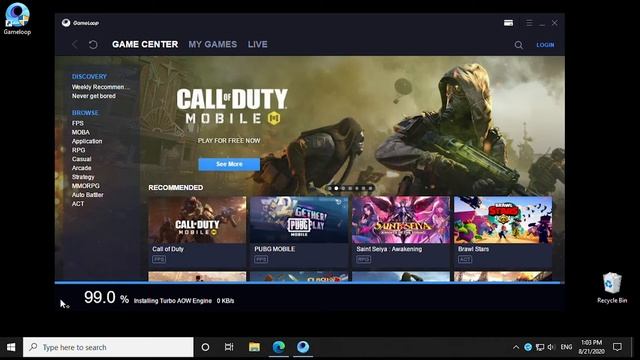Click the LOGIN link

pos(545,45)
